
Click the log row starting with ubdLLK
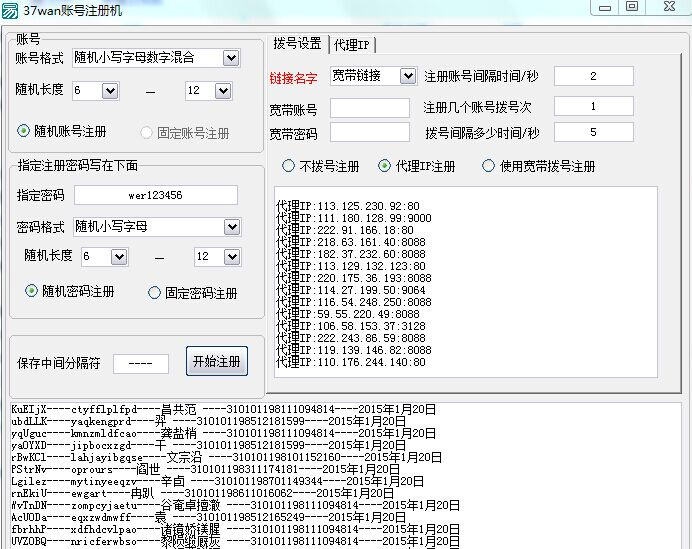pos(208,421)
